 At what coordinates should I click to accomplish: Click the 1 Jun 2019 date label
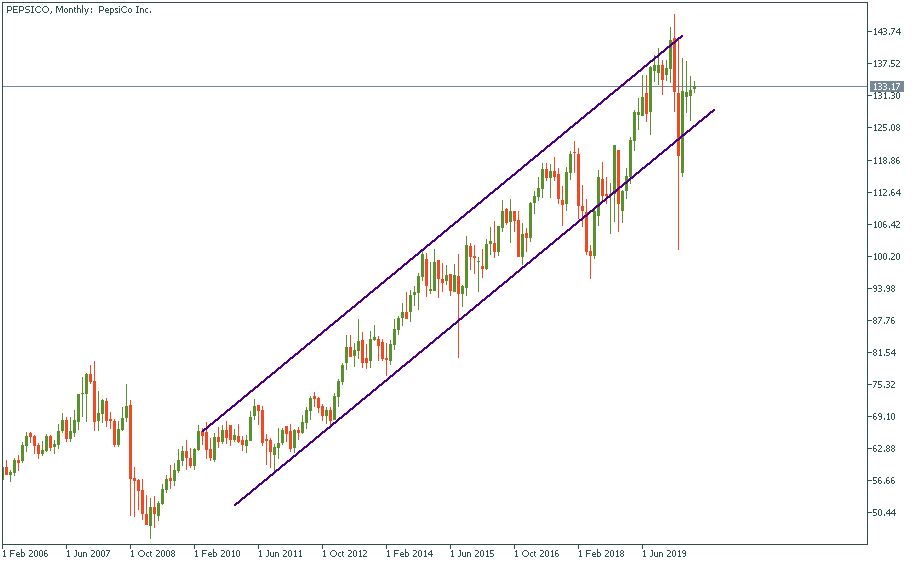(664, 552)
